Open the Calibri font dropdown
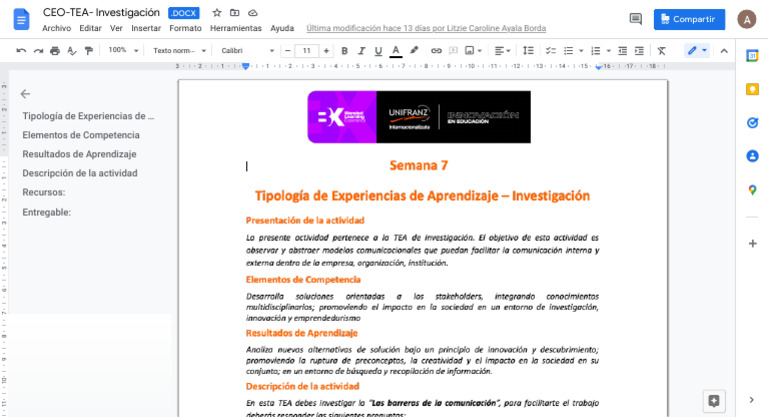Screen dimensions: 768x417 [247, 50]
